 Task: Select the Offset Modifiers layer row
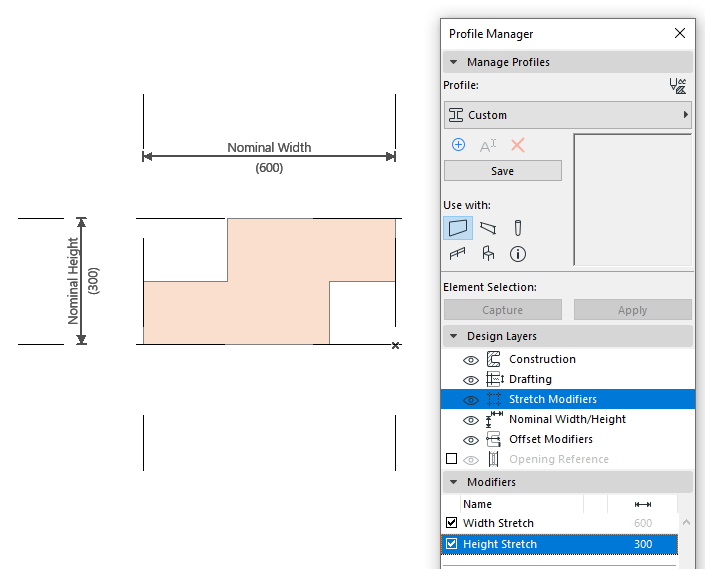[568, 439]
